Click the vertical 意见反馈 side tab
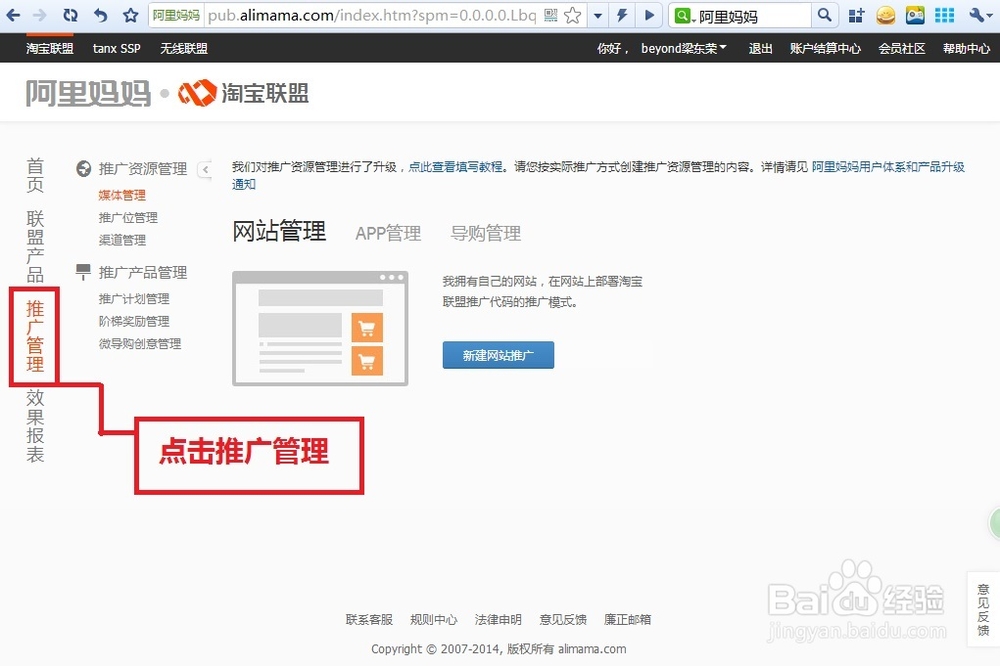The image size is (1000, 666). pyautogui.click(x=983, y=609)
